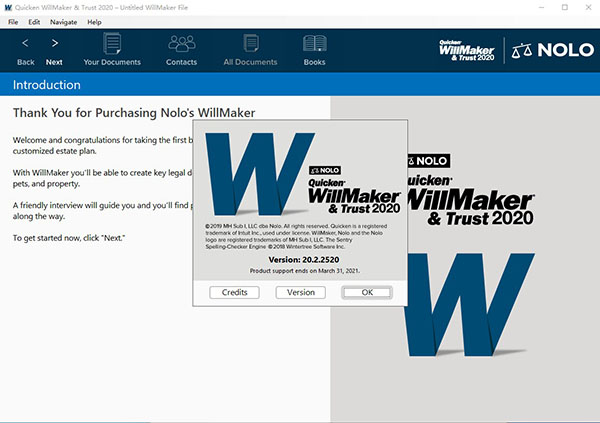
Task: Open the Navigate menu
Action: click(x=64, y=22)
